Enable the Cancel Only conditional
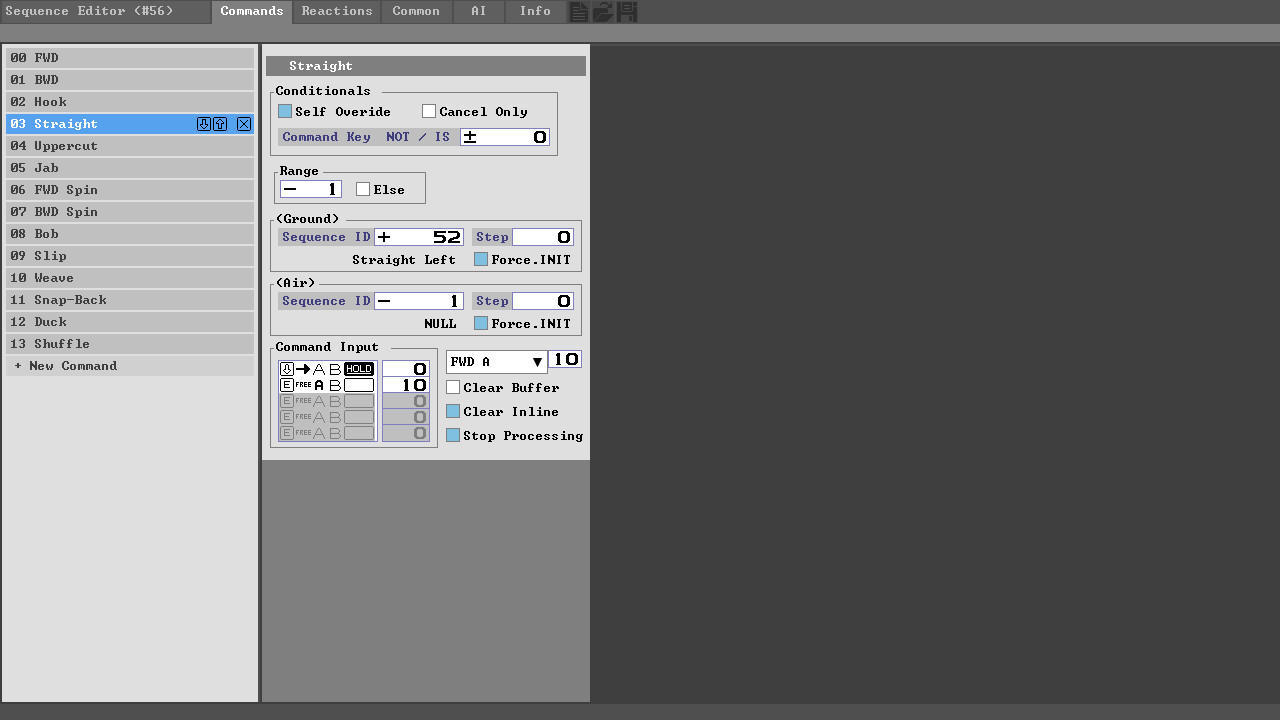1280x720 pixels. pos(429,111)
